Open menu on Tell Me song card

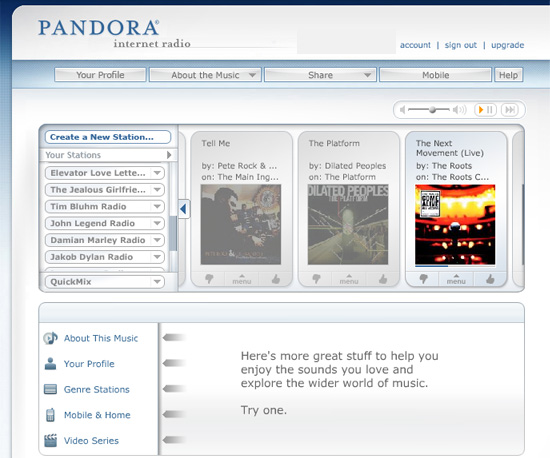[x=242, y=279]
